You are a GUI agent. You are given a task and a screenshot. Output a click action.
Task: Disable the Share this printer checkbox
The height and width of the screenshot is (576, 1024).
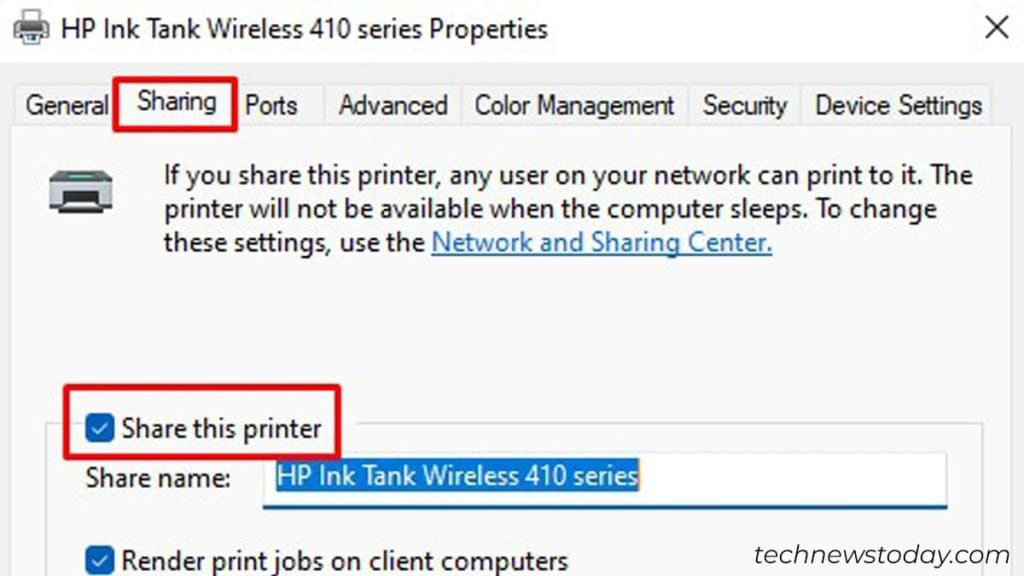99,426
